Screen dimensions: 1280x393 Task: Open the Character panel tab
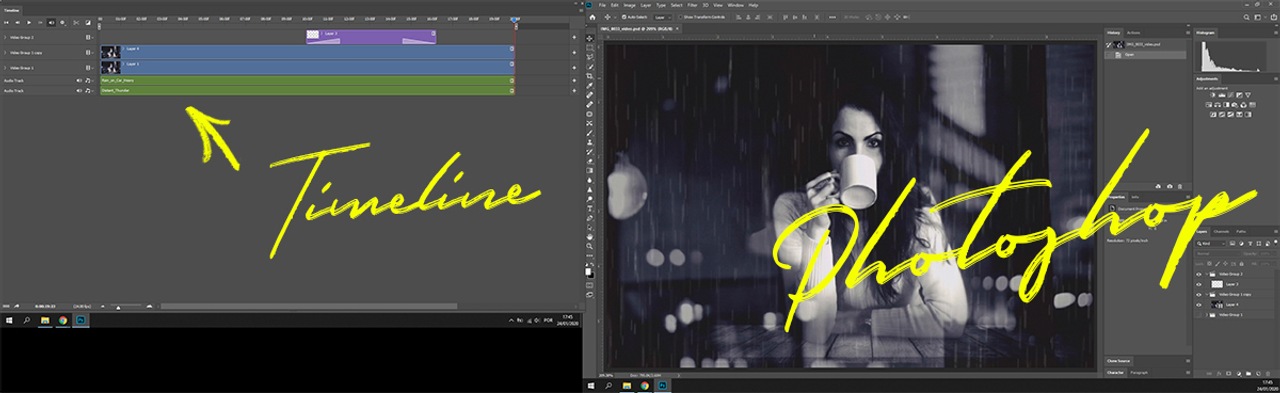coord(1115,373)
